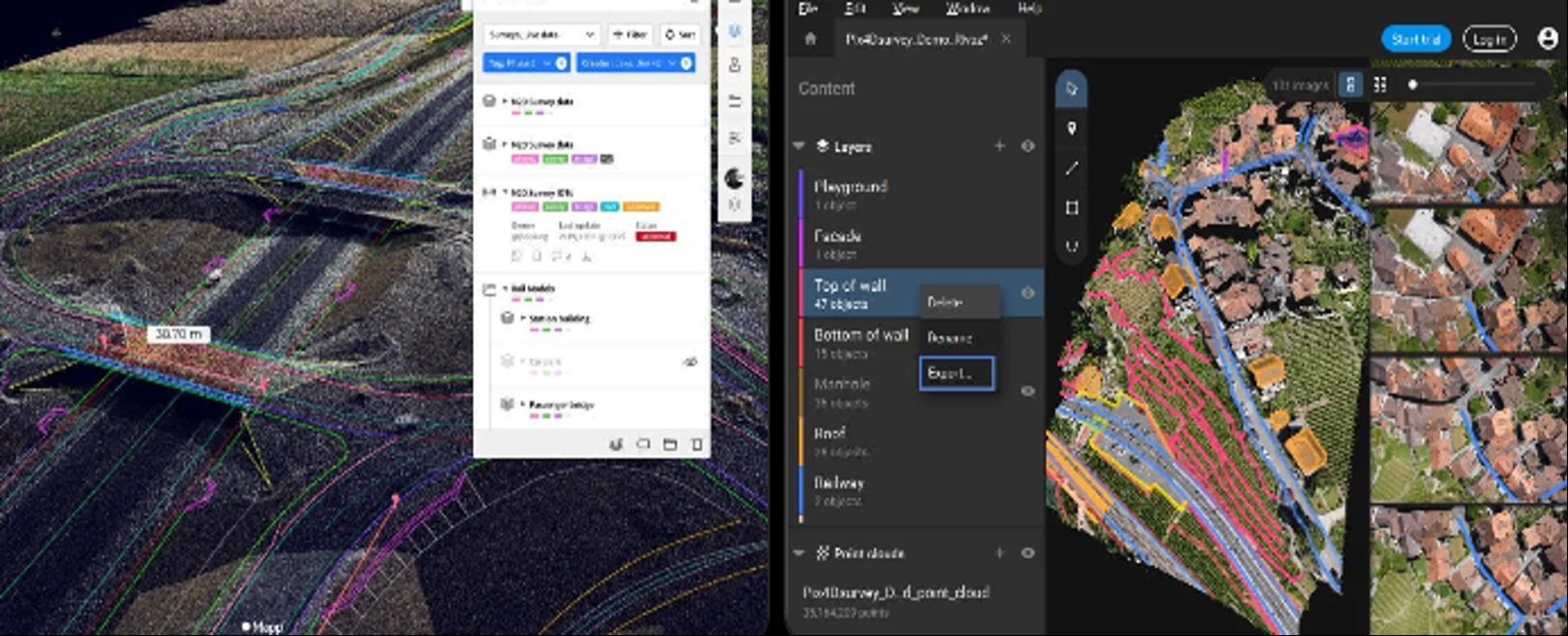Viewport: 1568px width, 636px height.
Task: Unhide the greyed-out model via its crossed-eye icon
Action: click(x=690, y=362)
